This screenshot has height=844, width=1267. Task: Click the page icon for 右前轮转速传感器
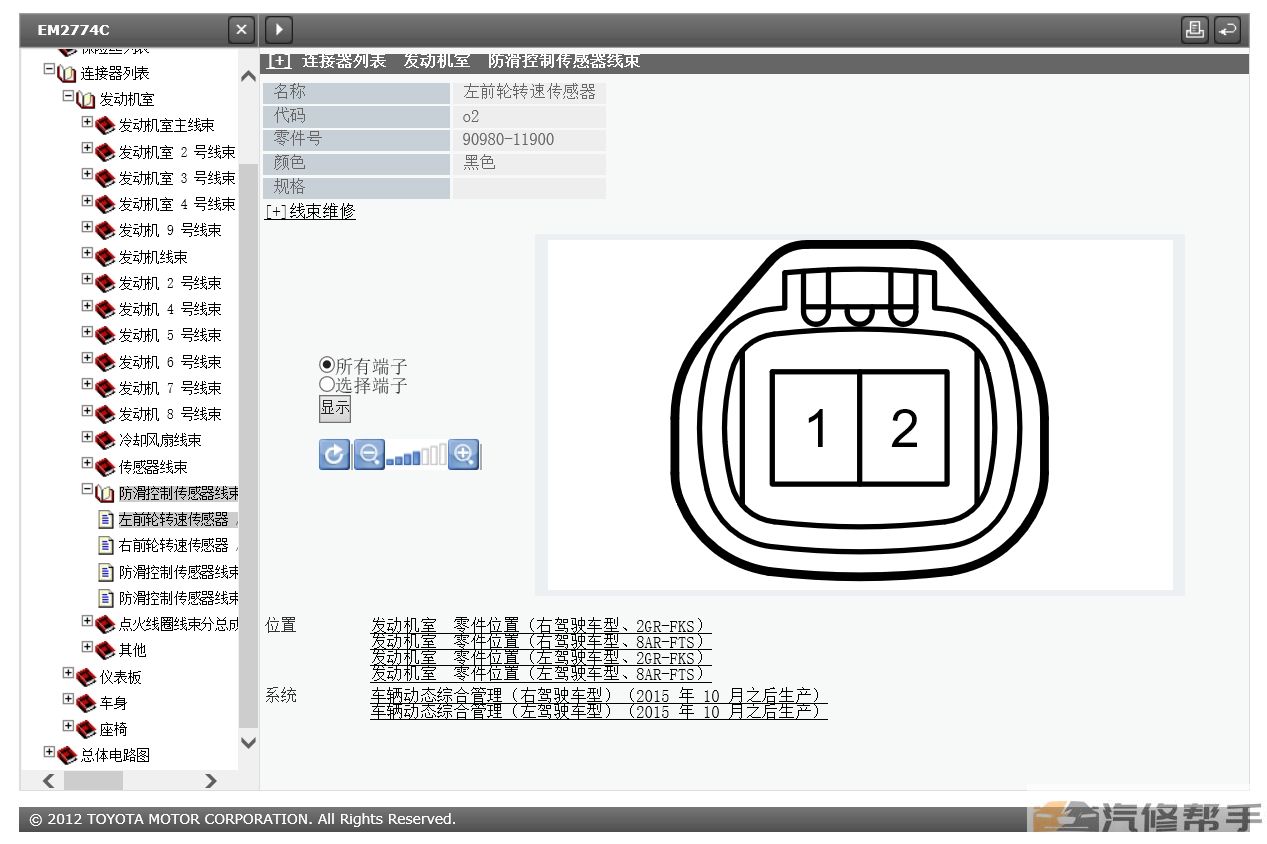pos(106,545)
